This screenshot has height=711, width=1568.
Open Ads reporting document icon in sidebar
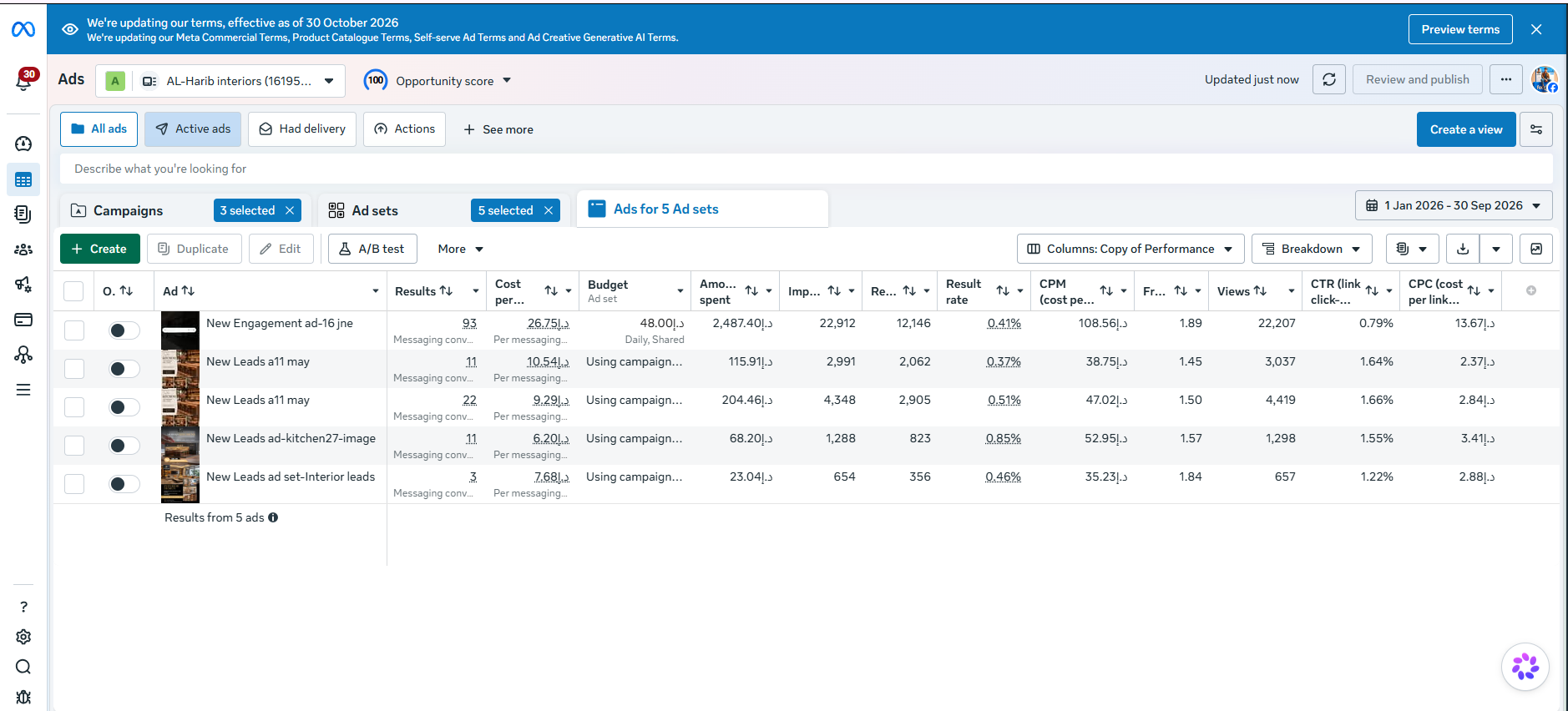tap(23, 214)
